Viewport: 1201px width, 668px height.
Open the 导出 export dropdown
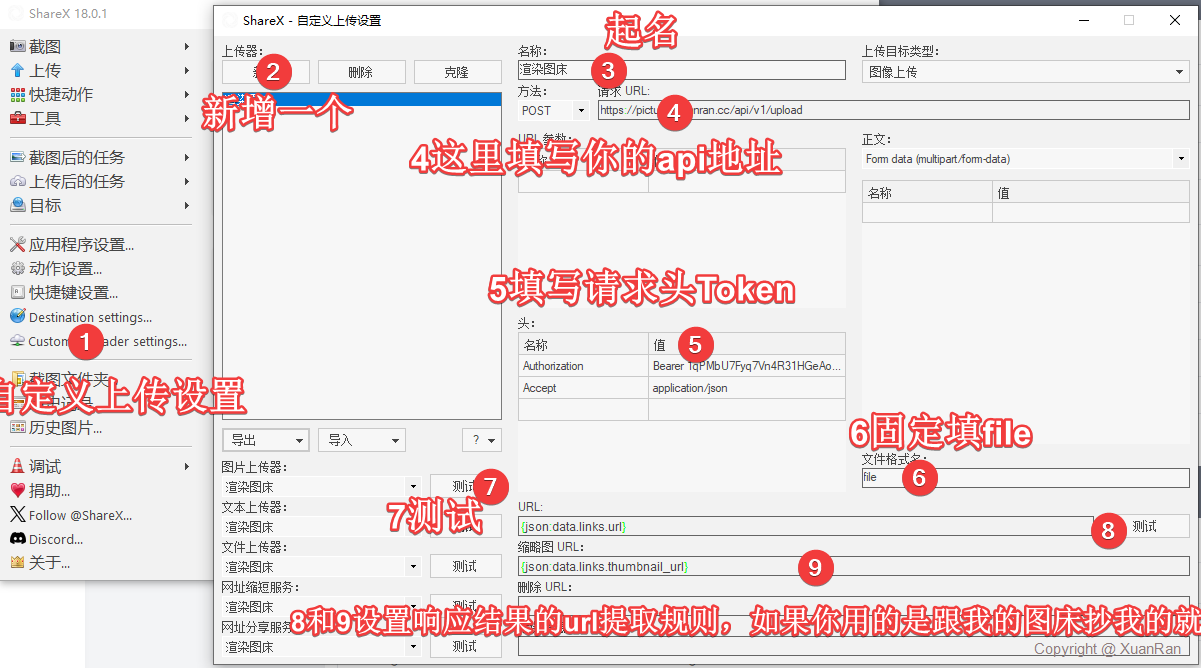pyautogui.click(x=265, y=440)
